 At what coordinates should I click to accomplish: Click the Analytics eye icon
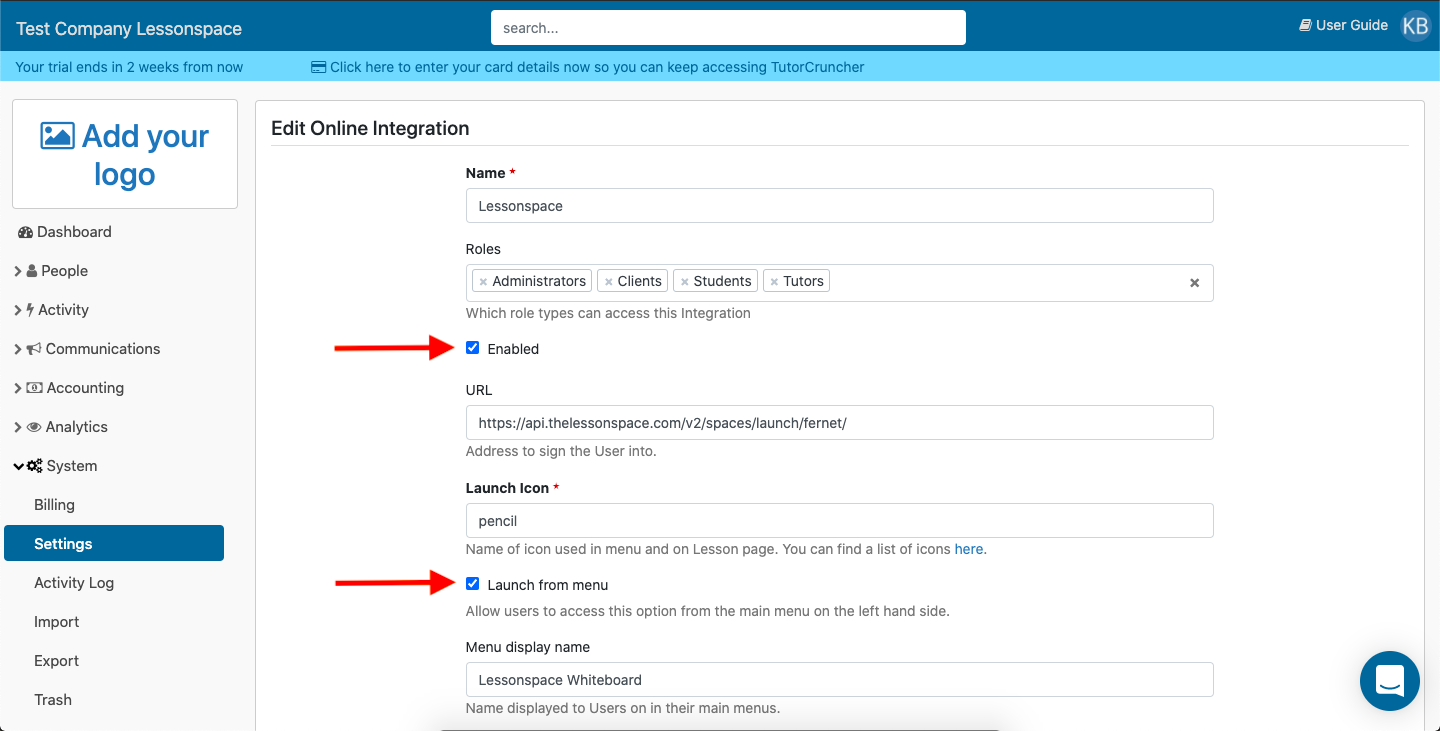tap(34, 427)
